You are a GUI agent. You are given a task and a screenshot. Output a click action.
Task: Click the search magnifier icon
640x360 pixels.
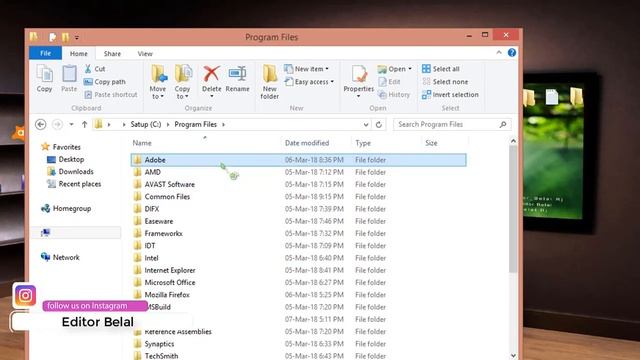click(503, 124)
